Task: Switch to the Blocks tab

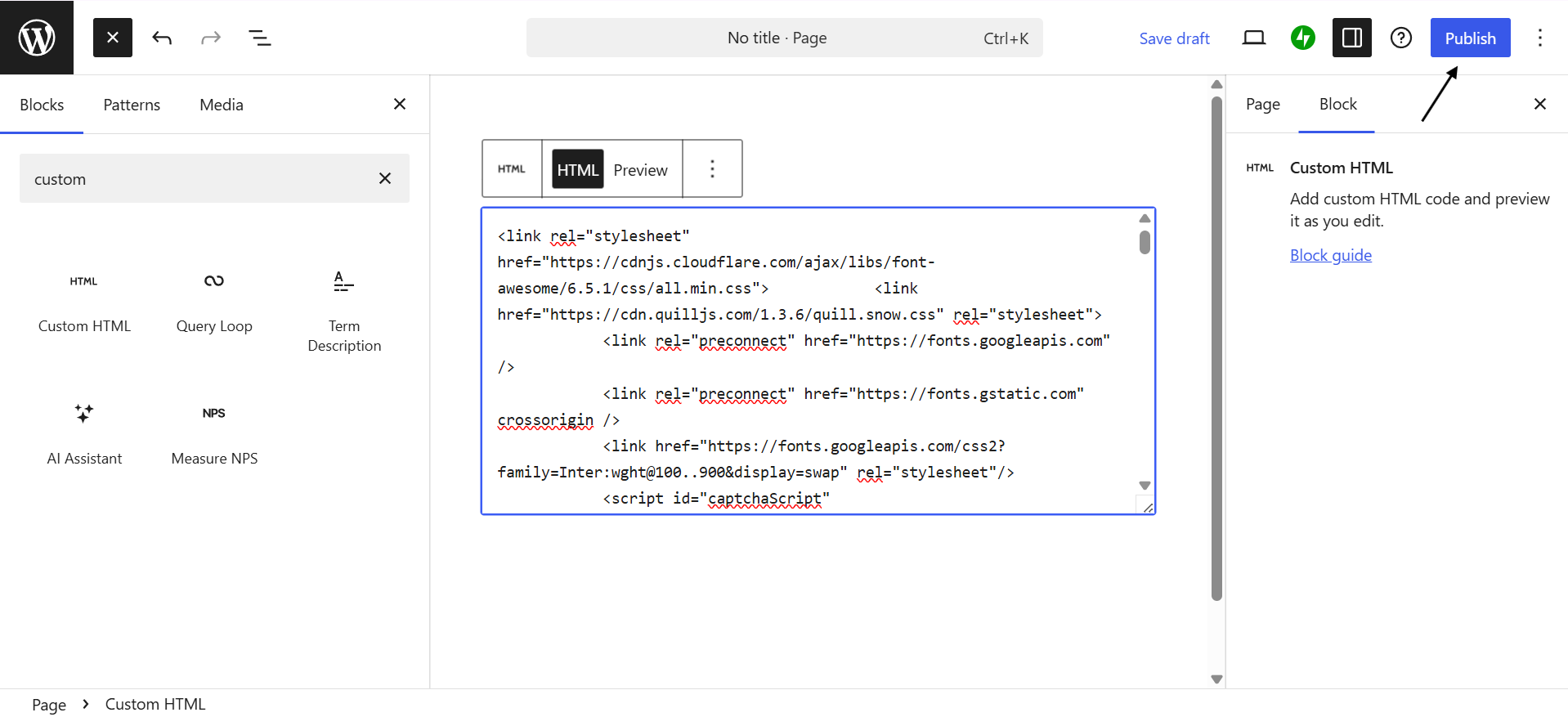Action: 42,105
